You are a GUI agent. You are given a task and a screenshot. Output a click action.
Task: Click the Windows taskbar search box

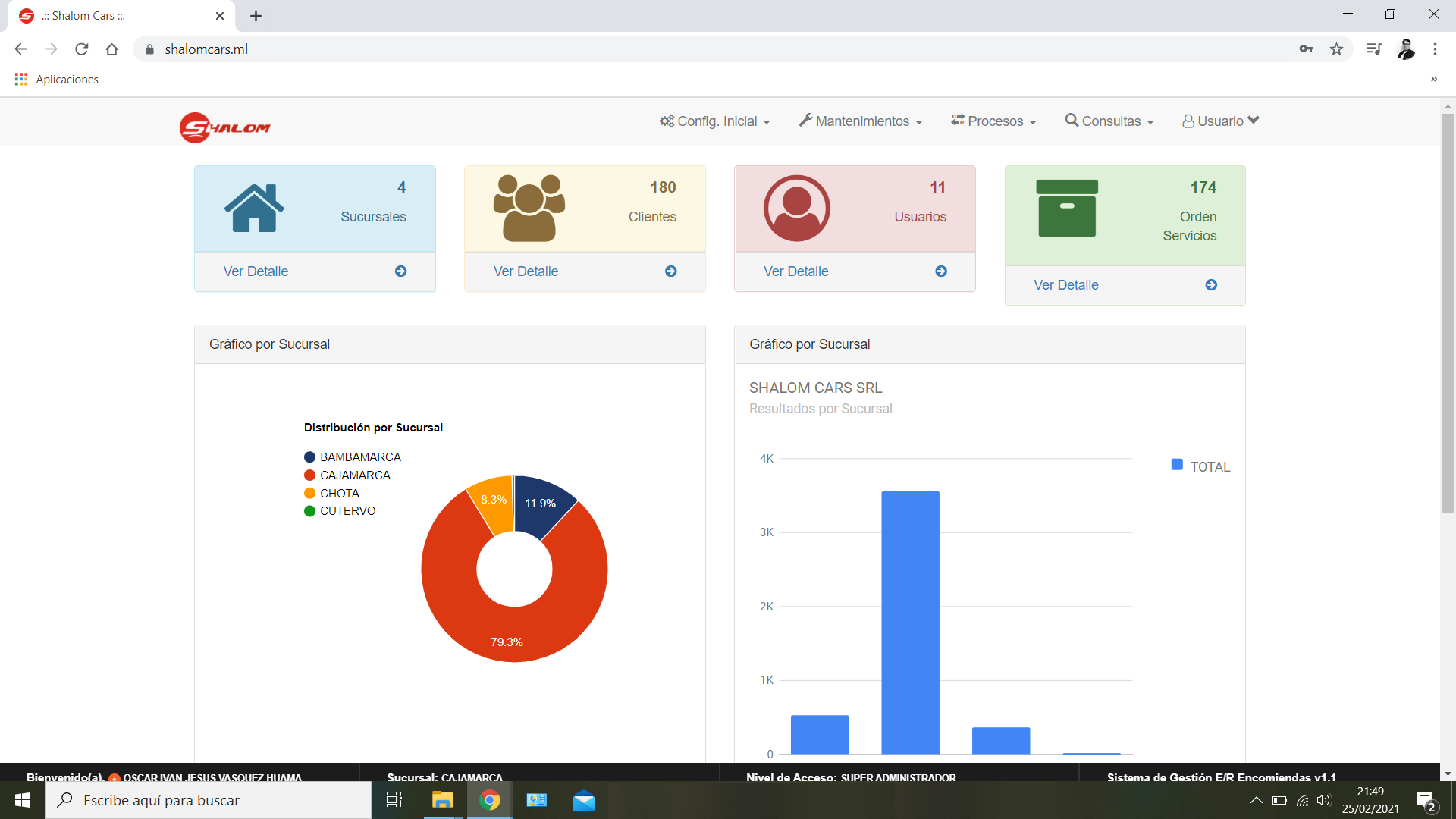point(209,800)
